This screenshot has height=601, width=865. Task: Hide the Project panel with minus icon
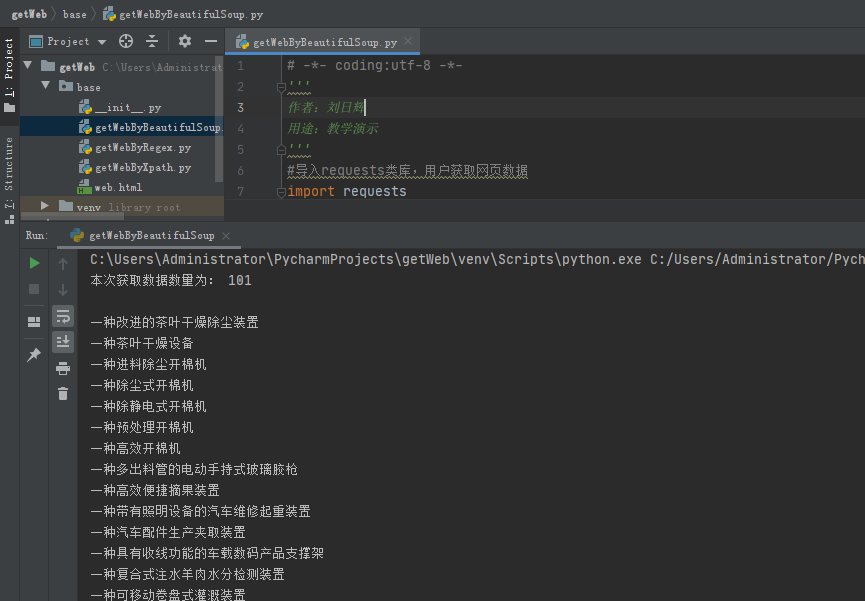pyautogui.click(x=211, y=41)
